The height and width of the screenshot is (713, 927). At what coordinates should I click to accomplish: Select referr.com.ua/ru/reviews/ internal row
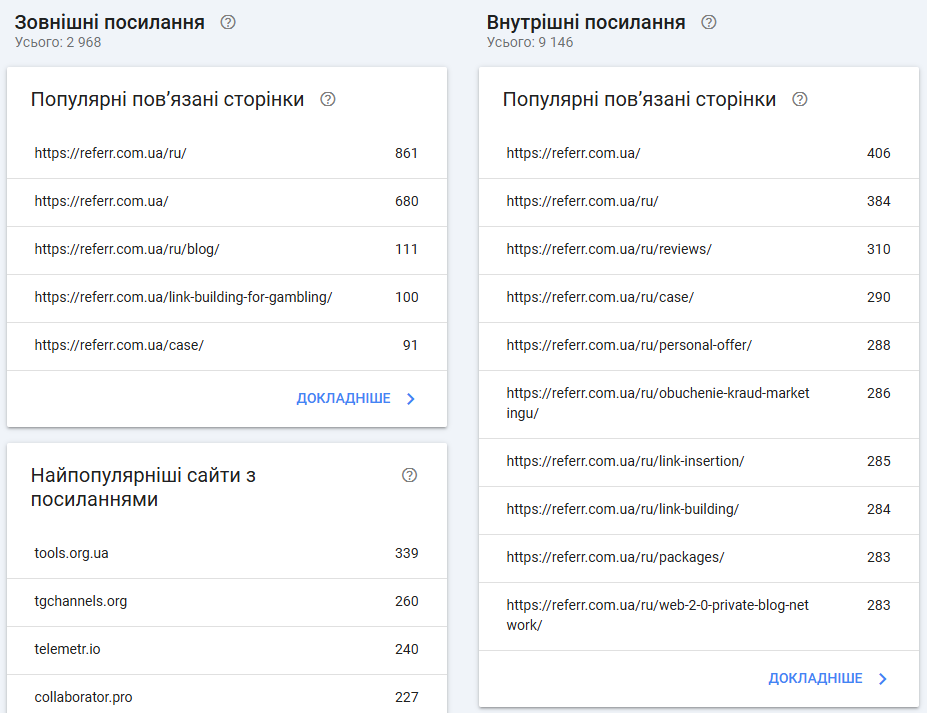(698, 250)
